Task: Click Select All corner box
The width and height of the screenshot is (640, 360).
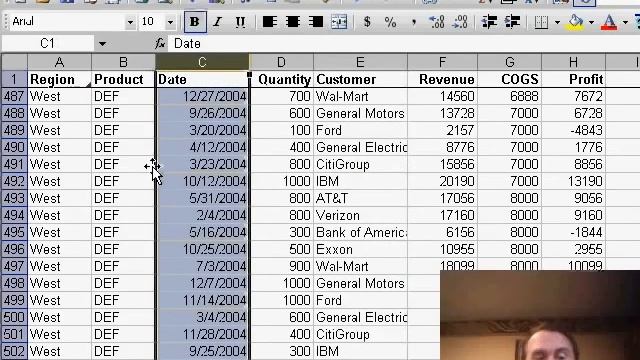Action: (x=14, y=62)
